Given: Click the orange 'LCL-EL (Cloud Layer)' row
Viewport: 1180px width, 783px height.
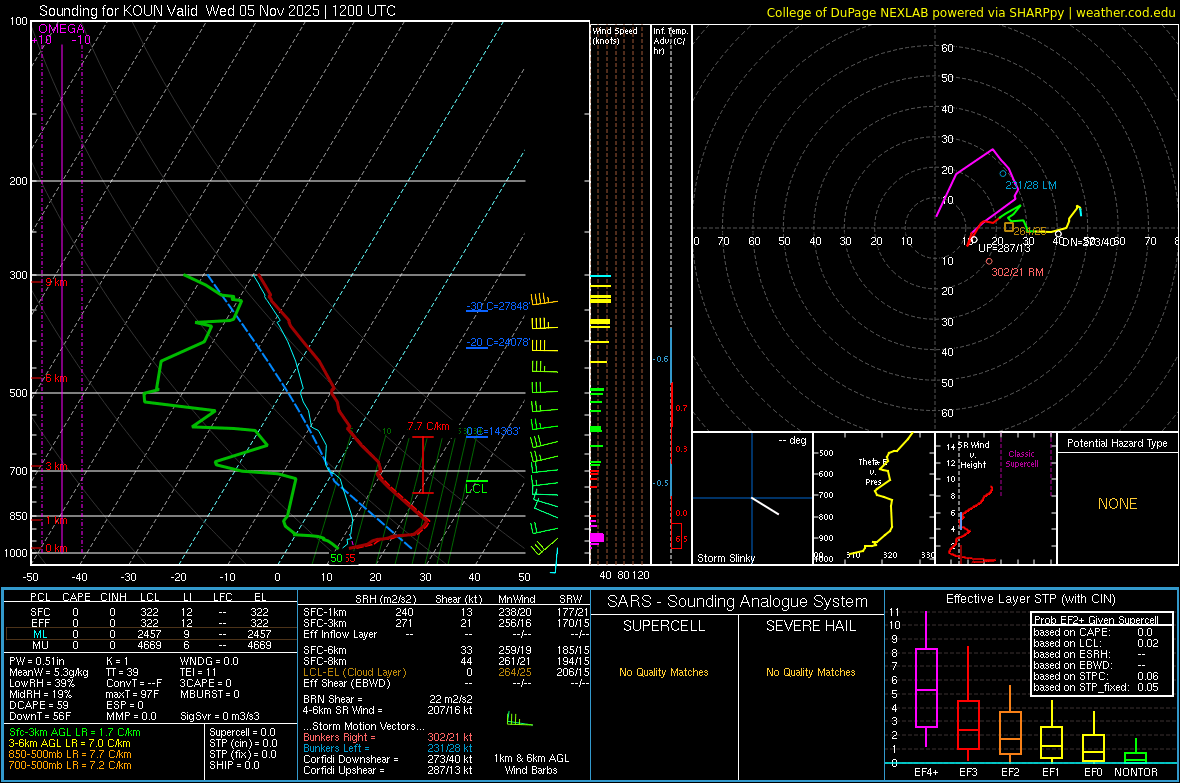Looking at the screenshot, I should tap(446, 672).
